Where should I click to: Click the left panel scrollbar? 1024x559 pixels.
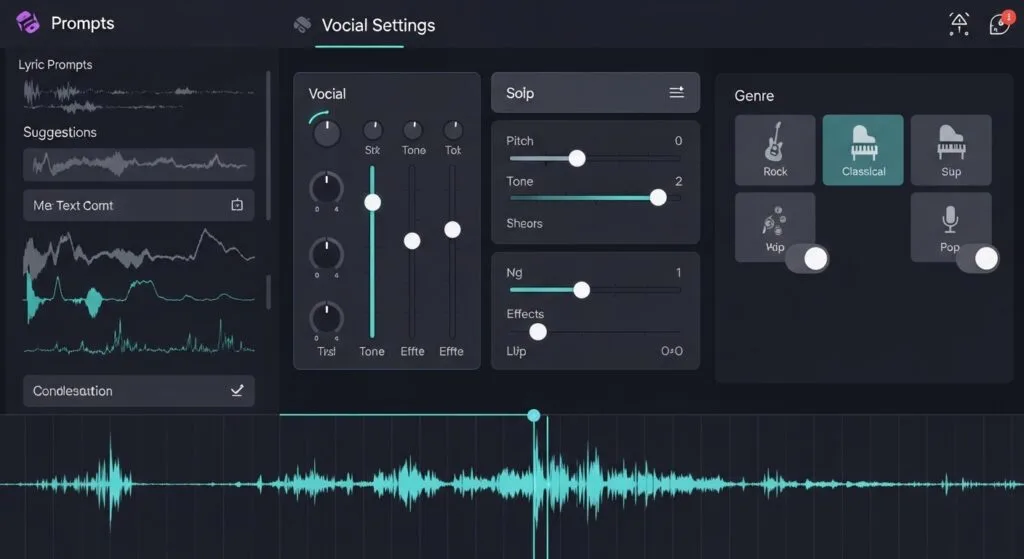(x=268, y=145)
